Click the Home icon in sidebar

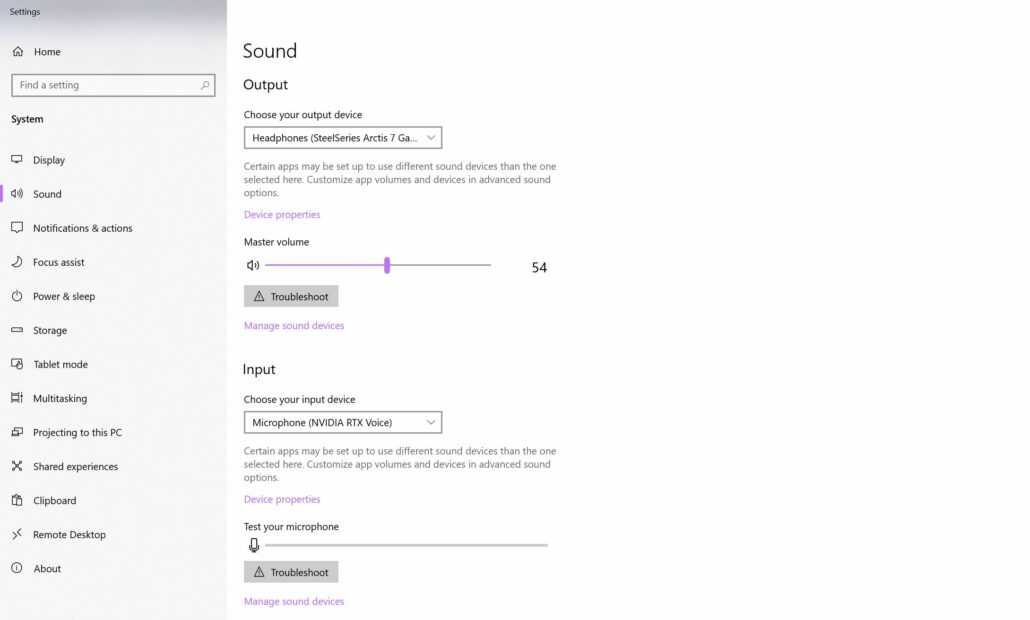click(x=18, y=52)
